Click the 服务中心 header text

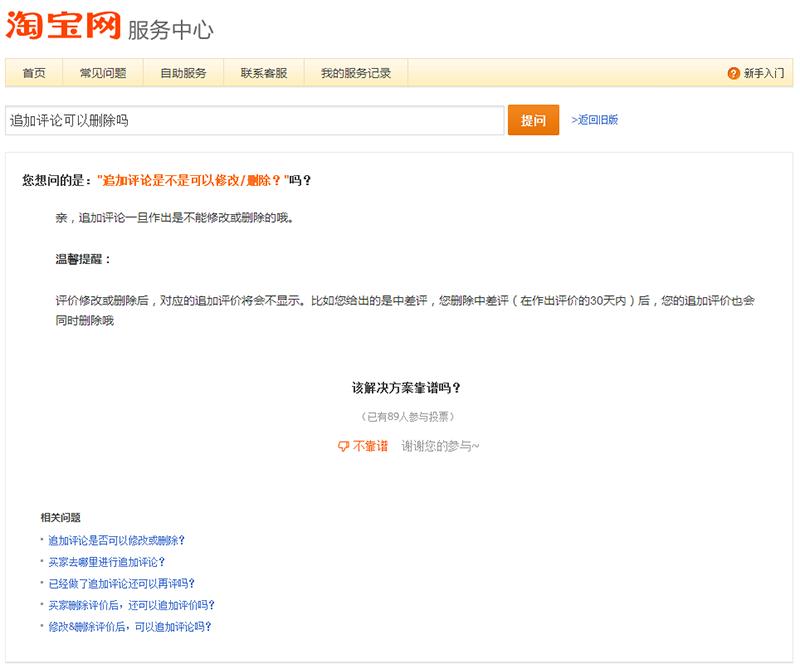click(x=171, y=30)
